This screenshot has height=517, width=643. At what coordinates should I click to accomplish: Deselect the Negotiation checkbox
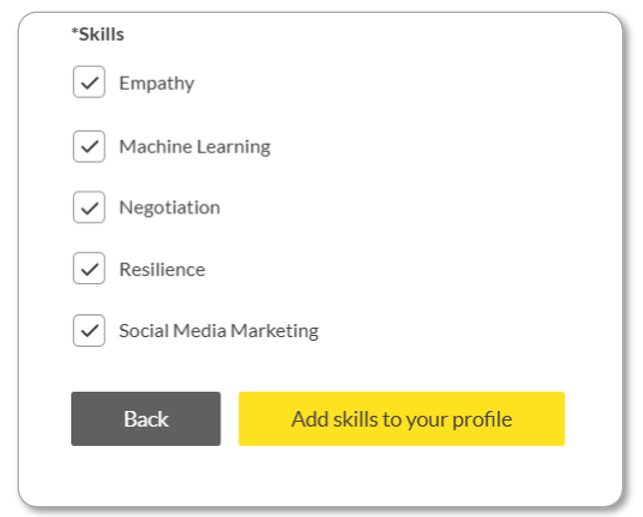tap(89, 207)
